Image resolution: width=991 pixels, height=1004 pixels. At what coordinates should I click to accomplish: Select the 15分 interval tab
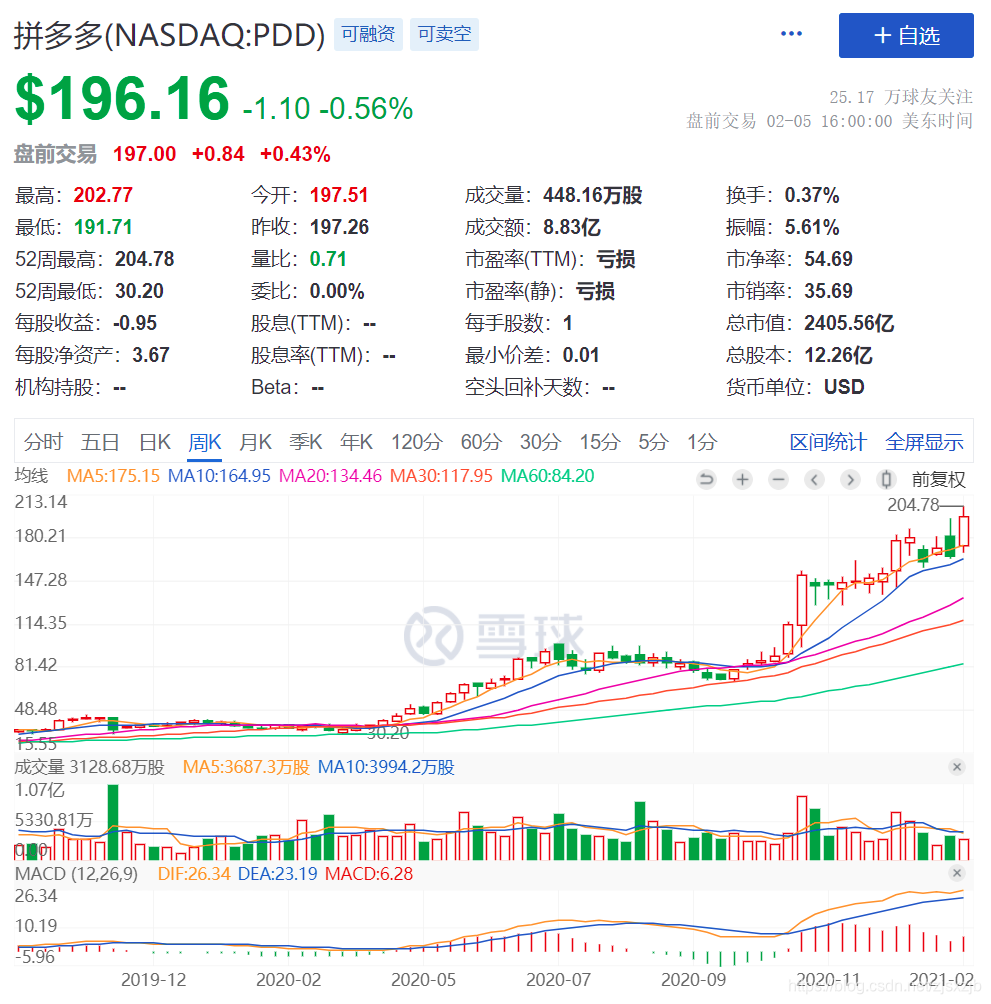tap(600, 442)
